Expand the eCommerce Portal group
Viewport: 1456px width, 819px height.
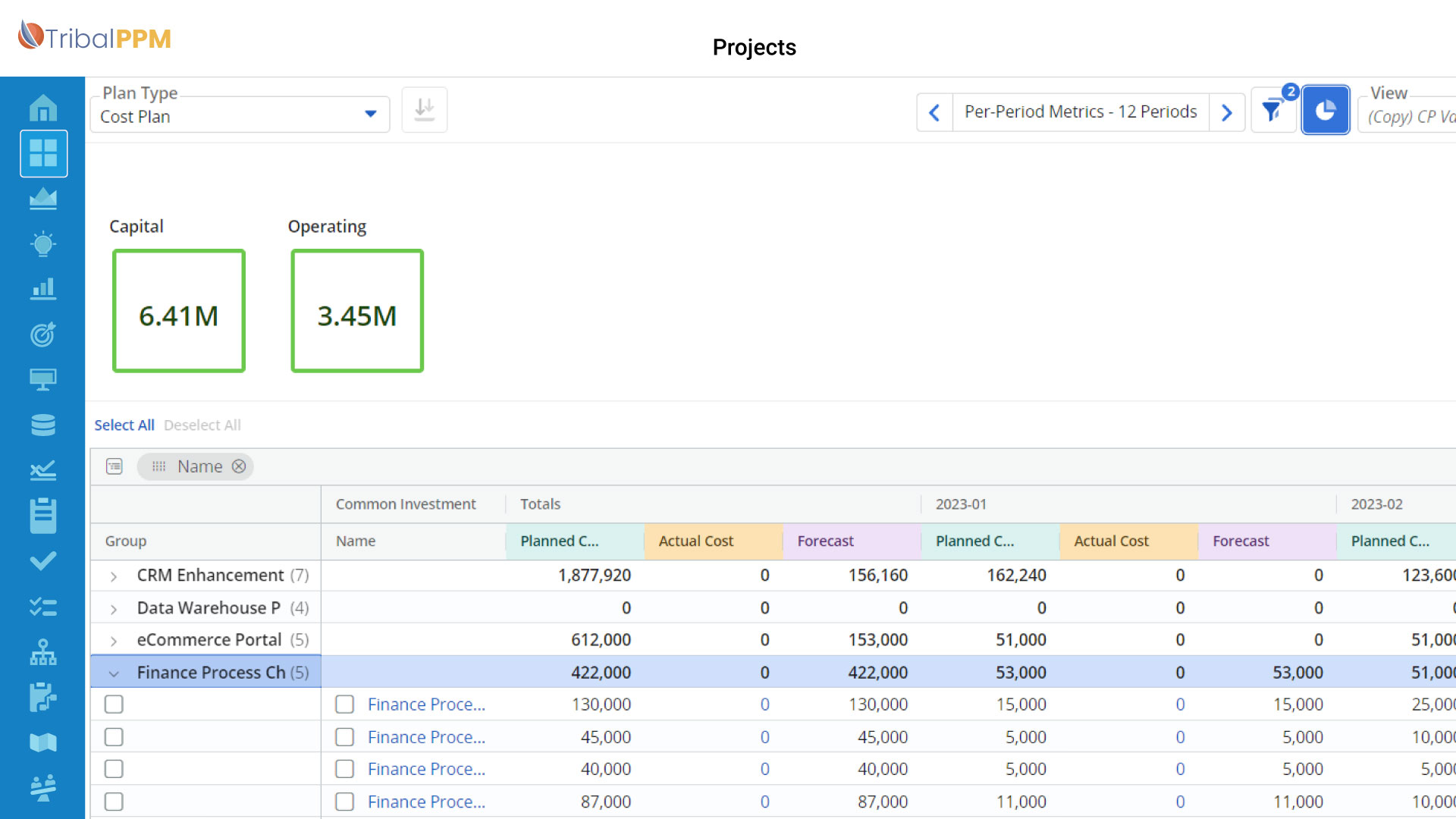114,641
